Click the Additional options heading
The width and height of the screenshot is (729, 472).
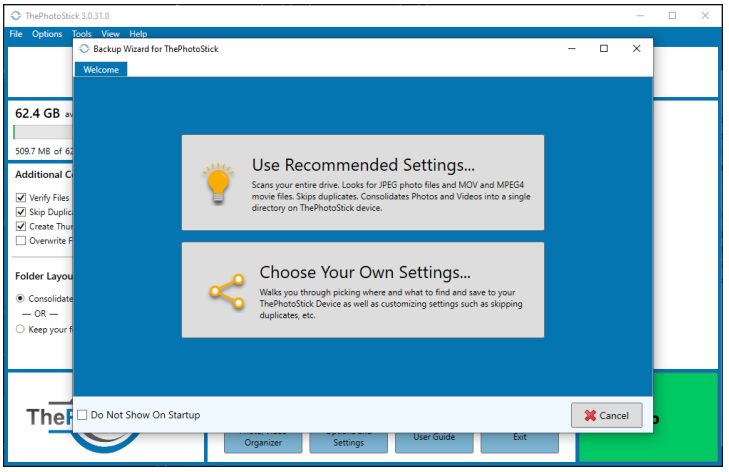click(44, 174)
